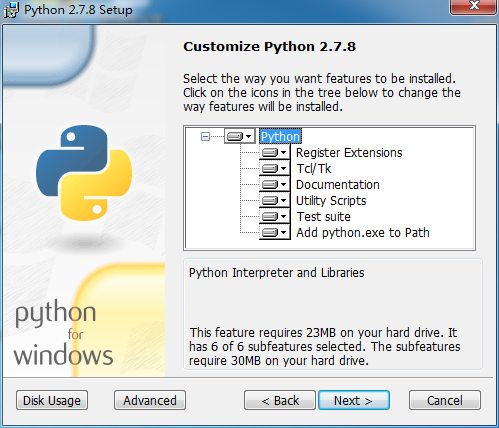Select the Register Extensions tree item
Screen dimensions: 499x428
349,153
